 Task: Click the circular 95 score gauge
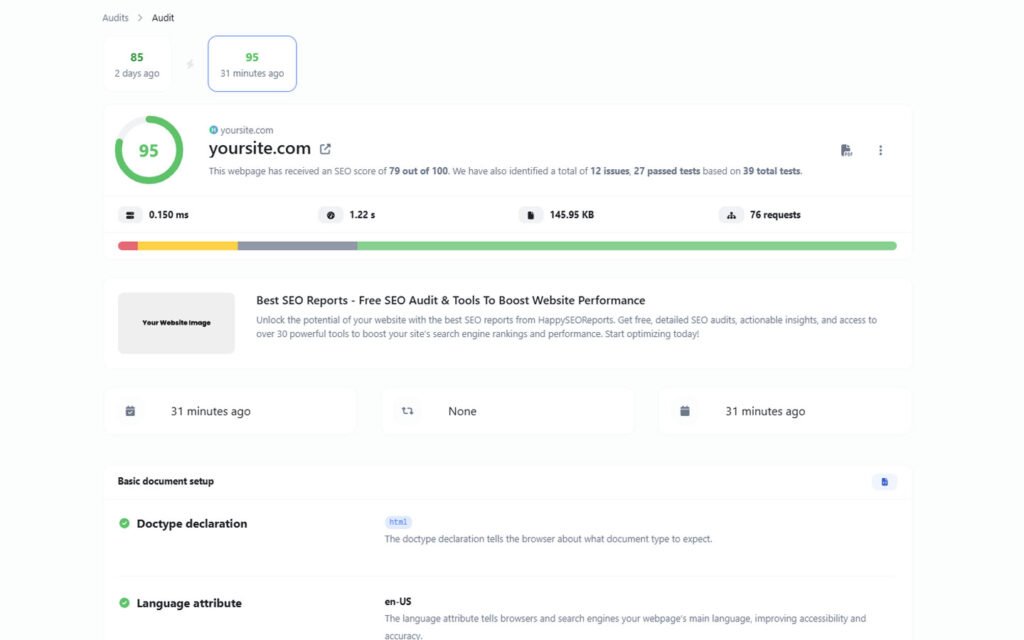tap(149, 150)
